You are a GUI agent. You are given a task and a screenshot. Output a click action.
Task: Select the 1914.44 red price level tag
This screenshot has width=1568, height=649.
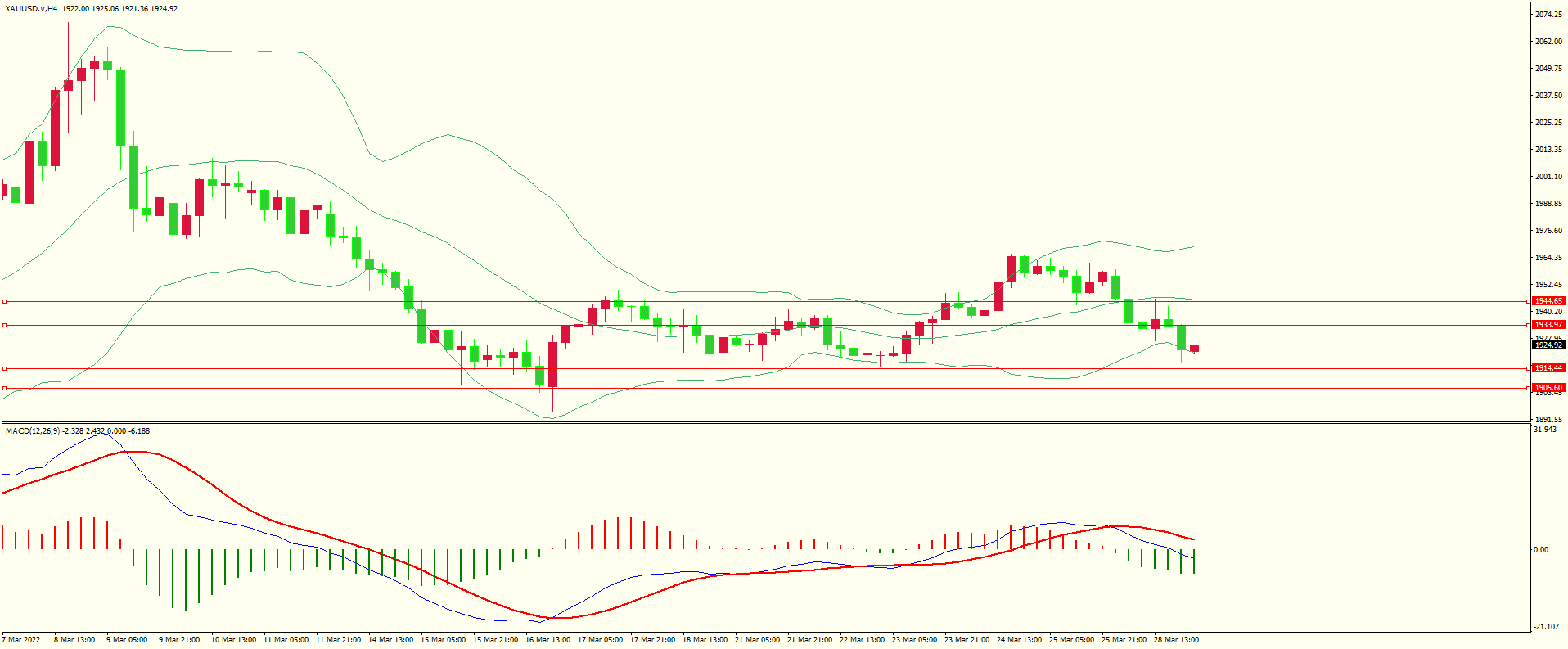[x=1548, y=368]
